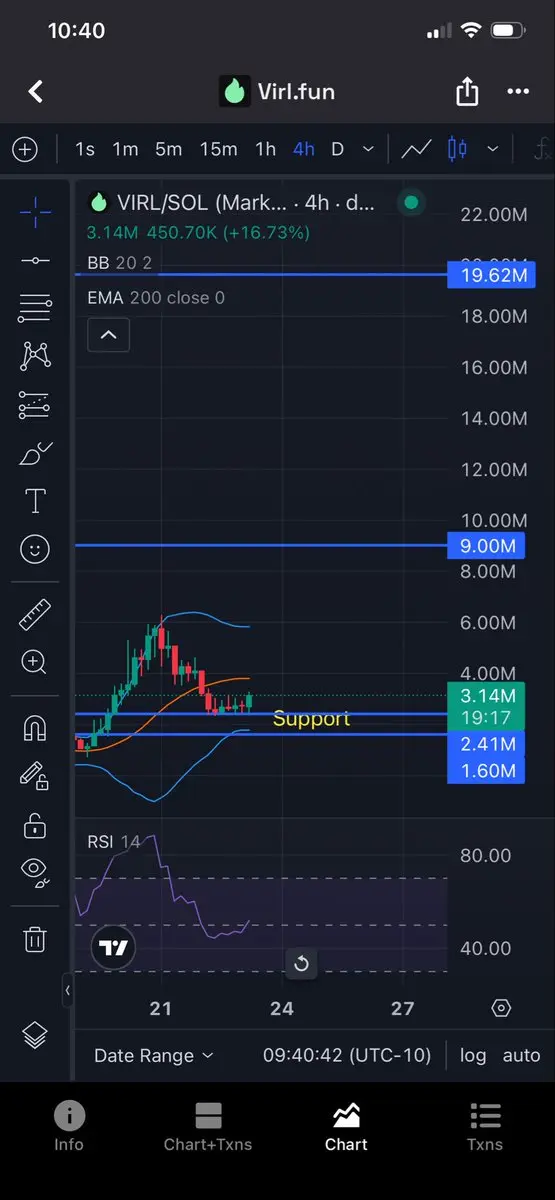Select the 4h timeframe
Image resolution: width=555 pixels, height=1200 pixels.
click(x=303, y=149)
